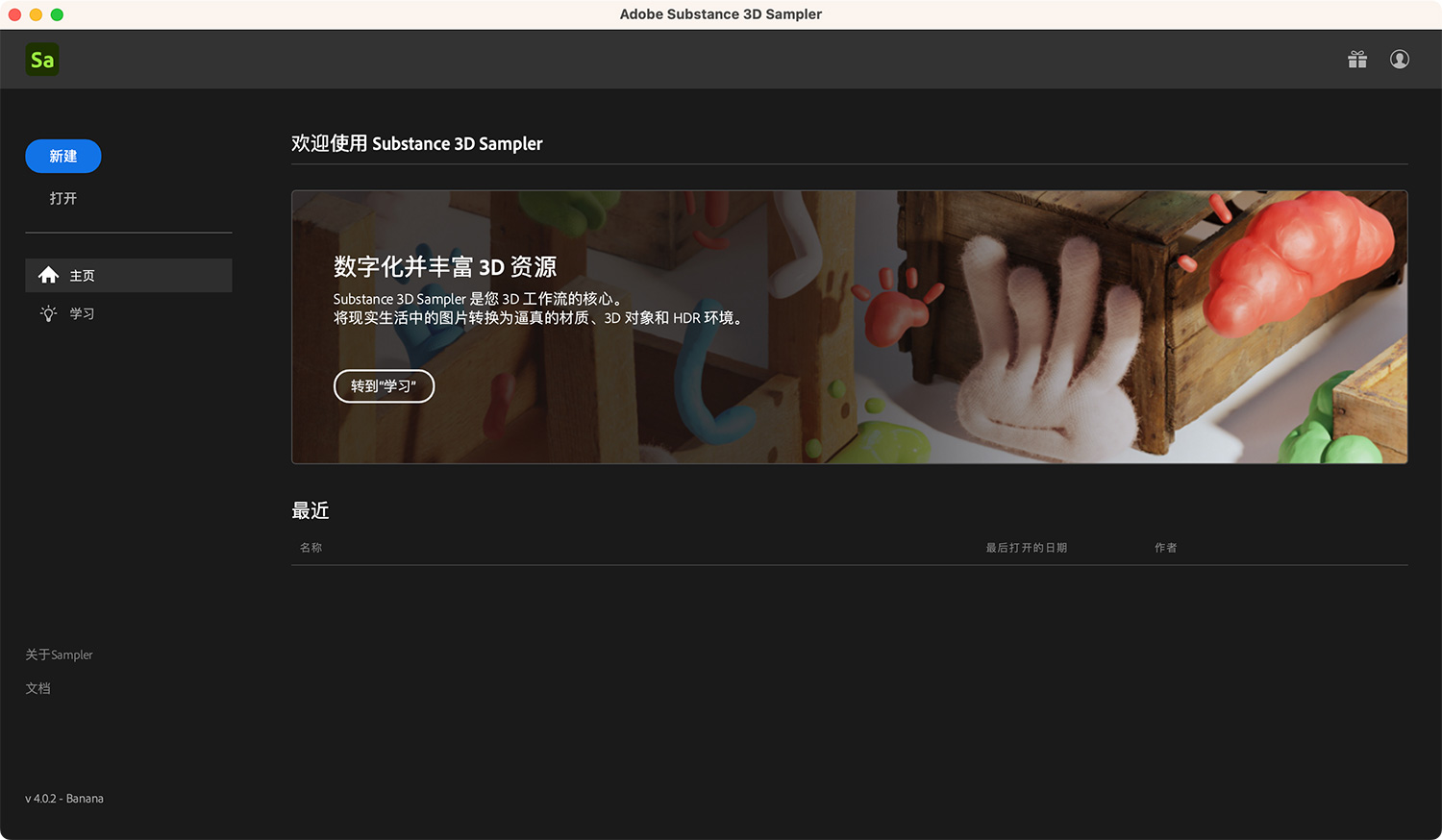Click the version label v 4.0.2 - Banana
Viewport: 1442px width, 840px height.
click(64, 799)
